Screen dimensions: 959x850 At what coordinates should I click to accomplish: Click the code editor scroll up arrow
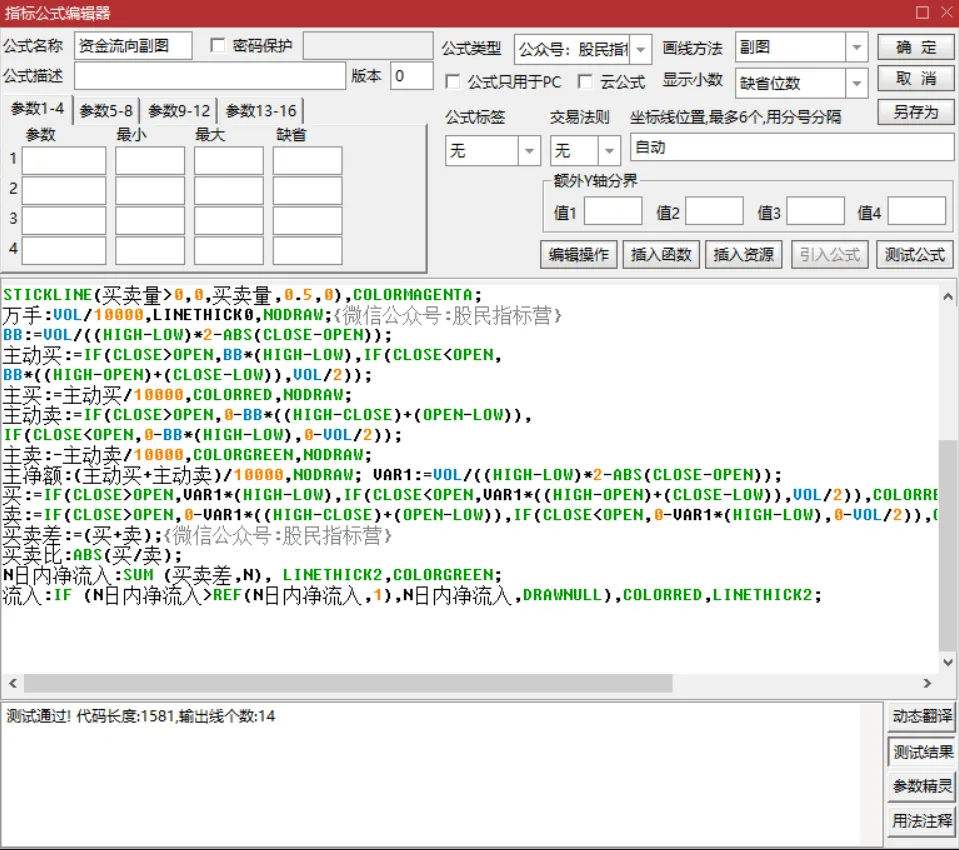click(x=948, y=297)
